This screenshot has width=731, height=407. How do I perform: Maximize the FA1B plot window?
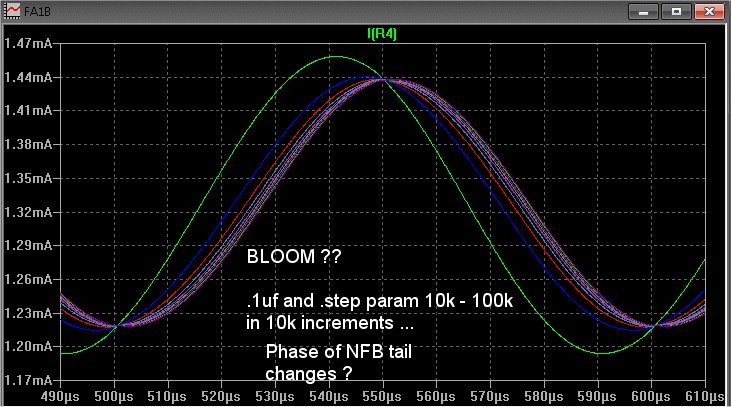676,12
